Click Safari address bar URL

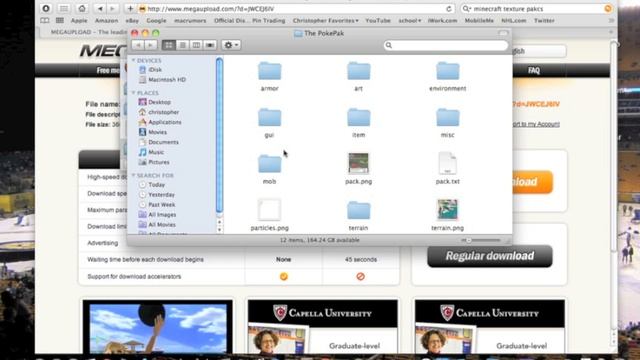[x=296, y=9]
